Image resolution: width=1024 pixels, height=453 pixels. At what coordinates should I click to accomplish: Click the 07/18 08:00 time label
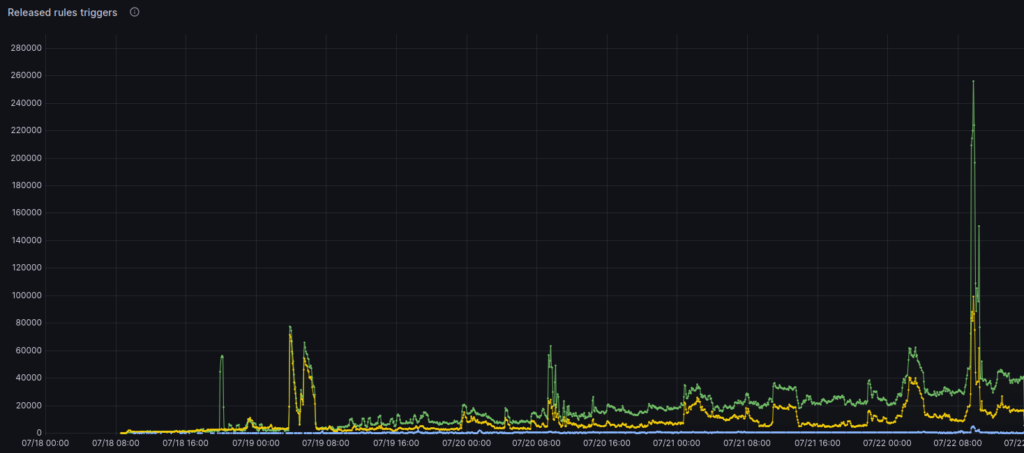point(116,443)
